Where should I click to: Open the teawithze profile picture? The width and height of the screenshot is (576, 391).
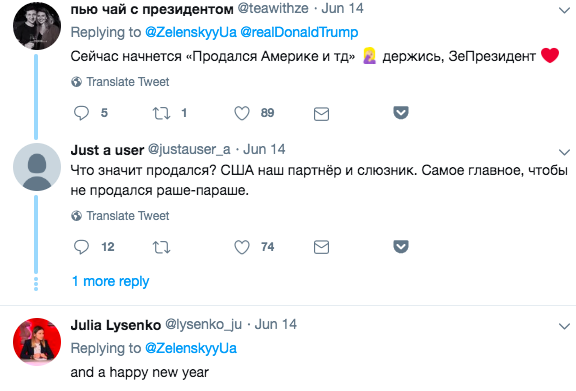pos(37,26)
